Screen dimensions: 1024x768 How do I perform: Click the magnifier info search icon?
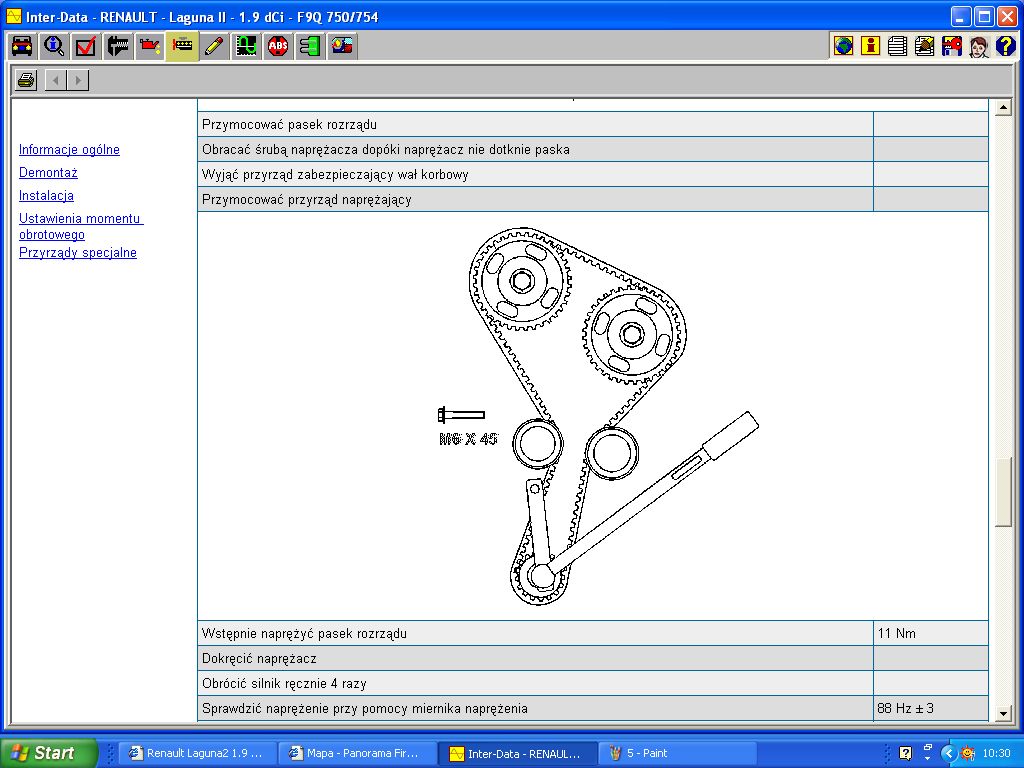point(54,46)
